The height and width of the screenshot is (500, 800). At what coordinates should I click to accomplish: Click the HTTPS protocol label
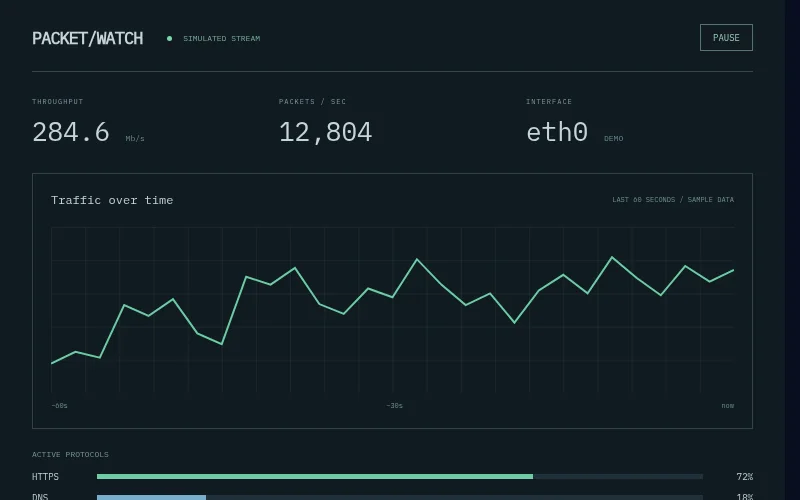[x=45, y=477]
